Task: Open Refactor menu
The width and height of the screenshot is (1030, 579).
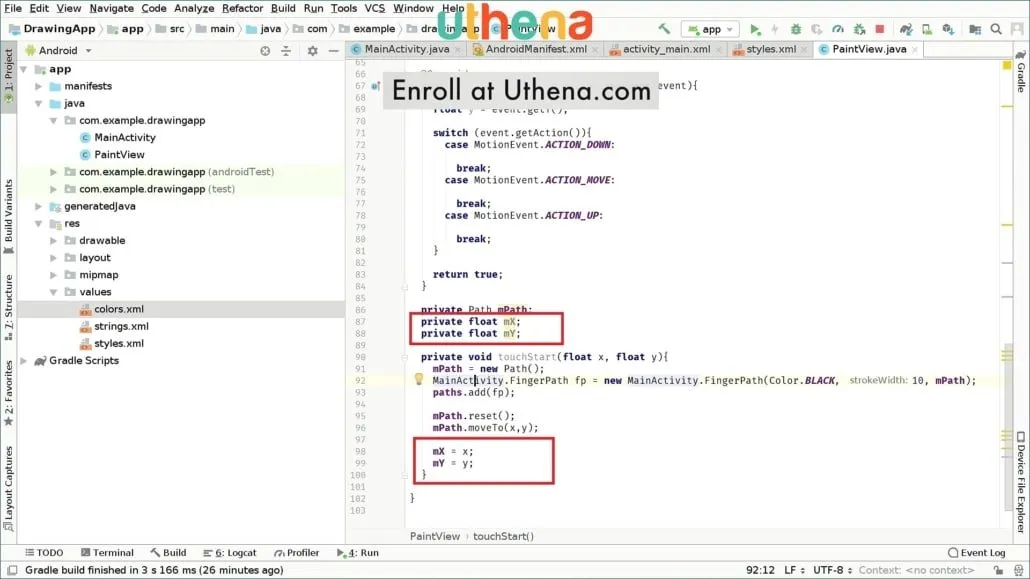Action: point(242,9)
